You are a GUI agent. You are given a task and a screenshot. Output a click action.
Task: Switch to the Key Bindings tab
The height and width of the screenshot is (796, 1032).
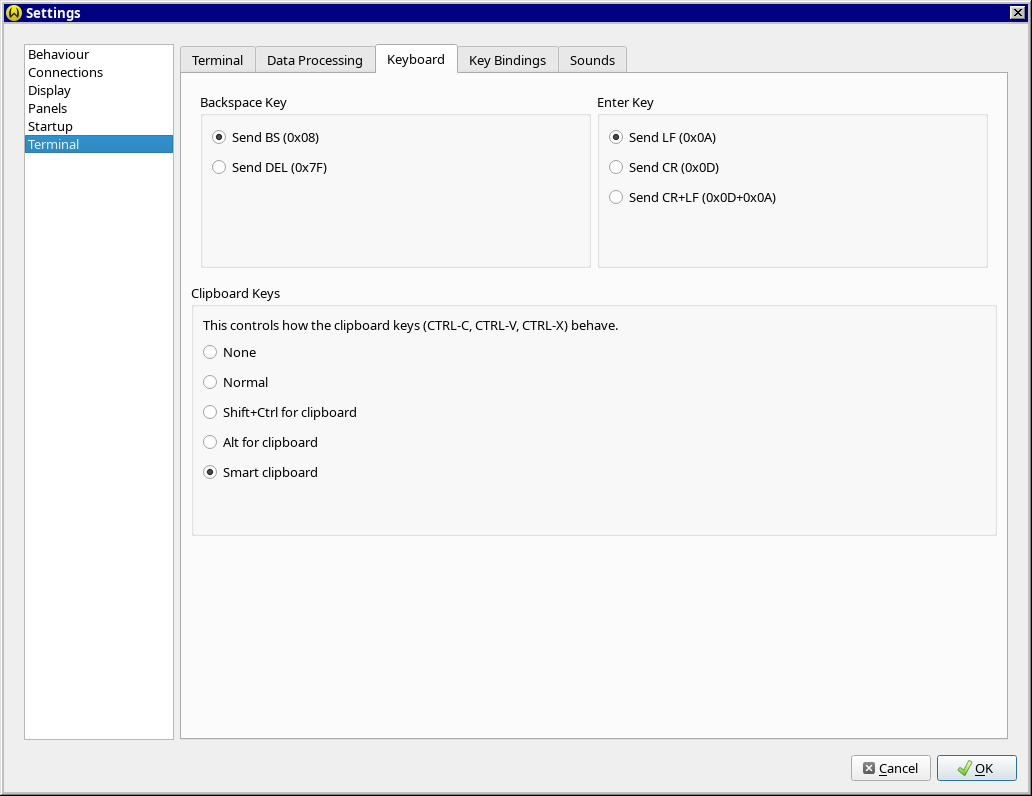(x=507, y=60)
